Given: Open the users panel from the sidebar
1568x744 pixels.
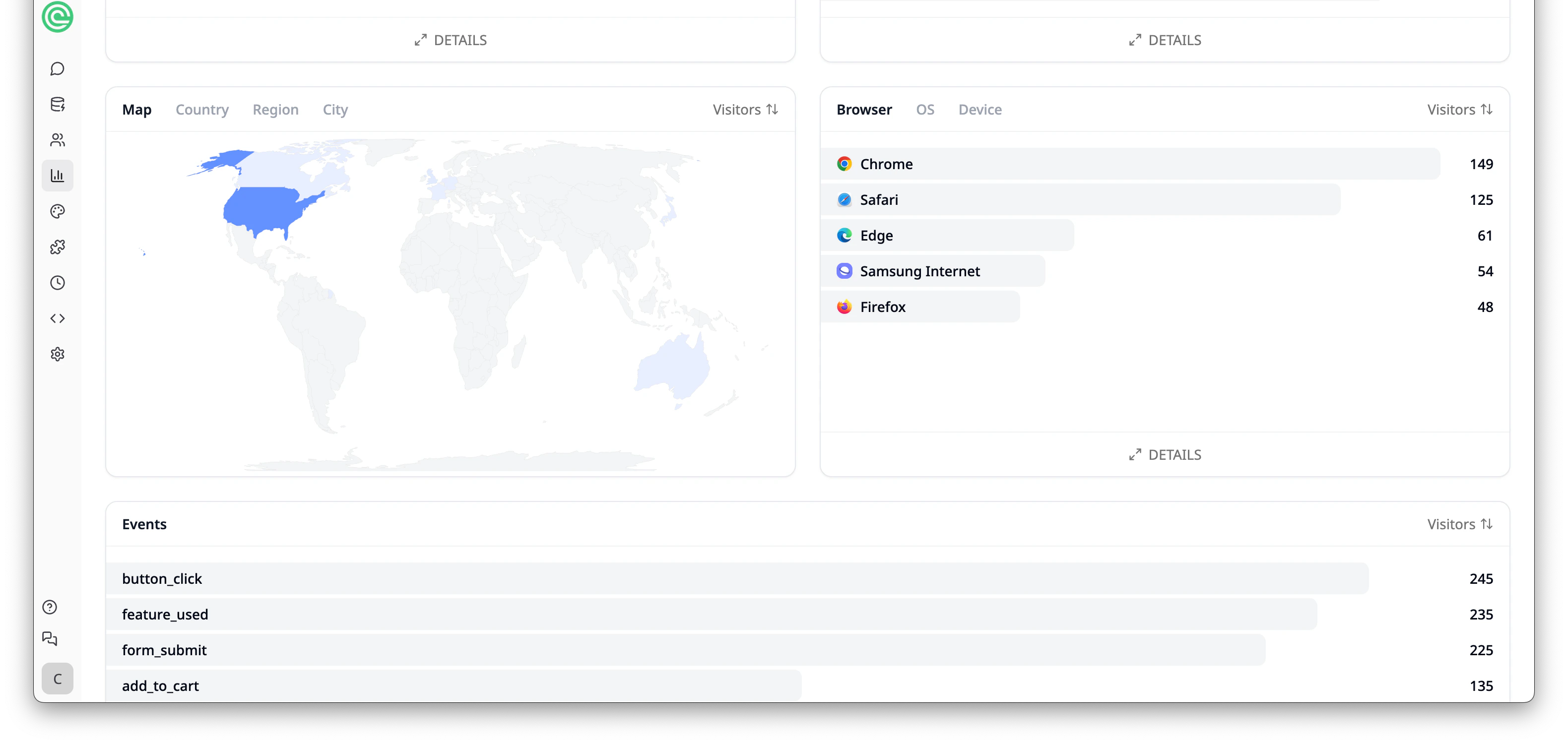Looking at the screenshot, I should point(57,140).
